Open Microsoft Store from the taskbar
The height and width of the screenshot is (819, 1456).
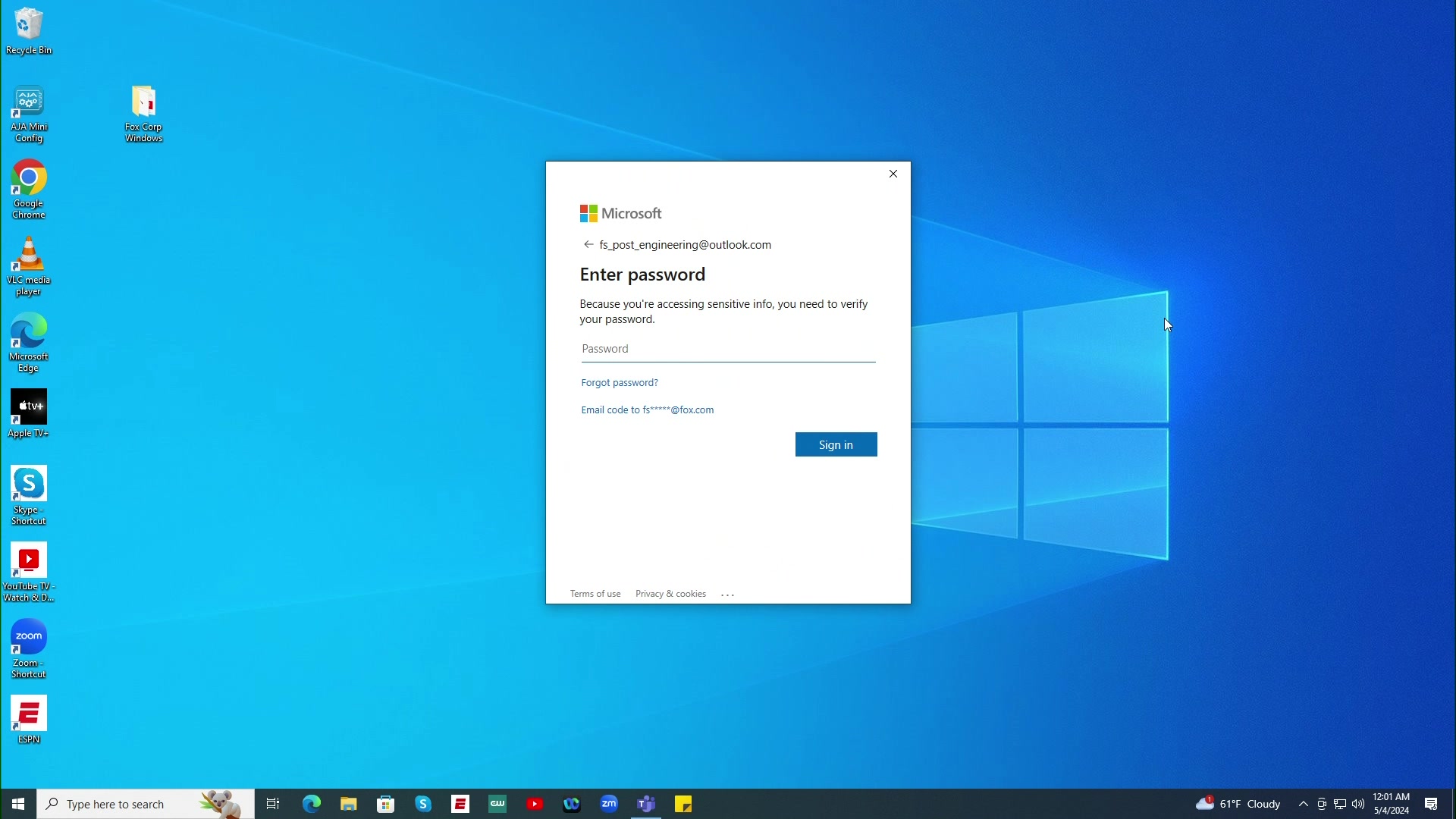(x=386, y=804)
